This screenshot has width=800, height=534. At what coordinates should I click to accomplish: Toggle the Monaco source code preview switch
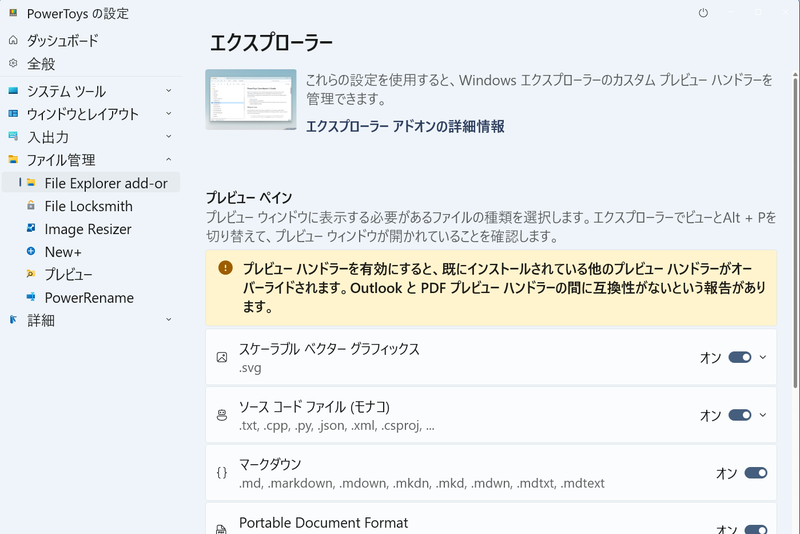tap(740, 415)
